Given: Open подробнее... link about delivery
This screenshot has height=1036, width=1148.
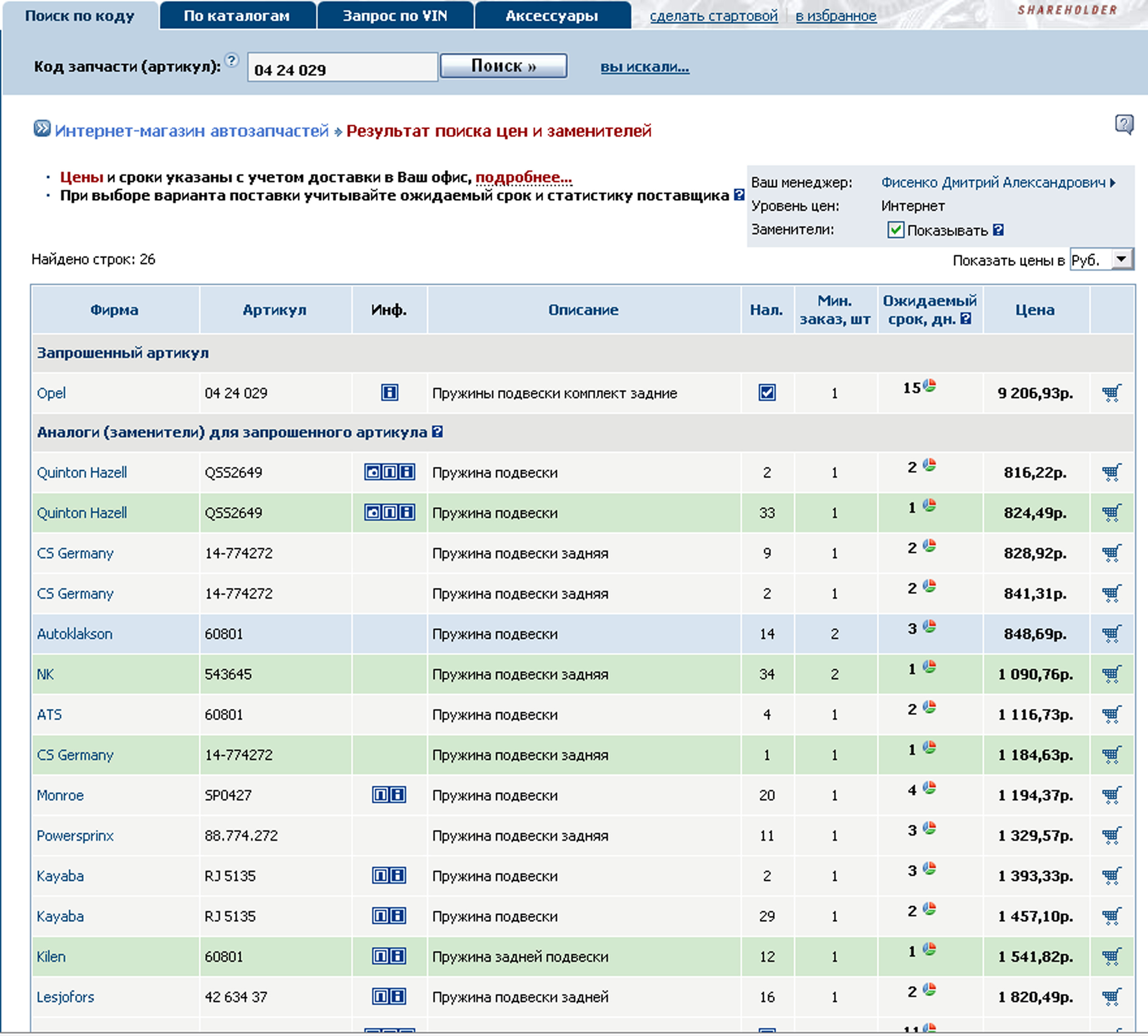Looking at the screenshot, I should 524,177.
